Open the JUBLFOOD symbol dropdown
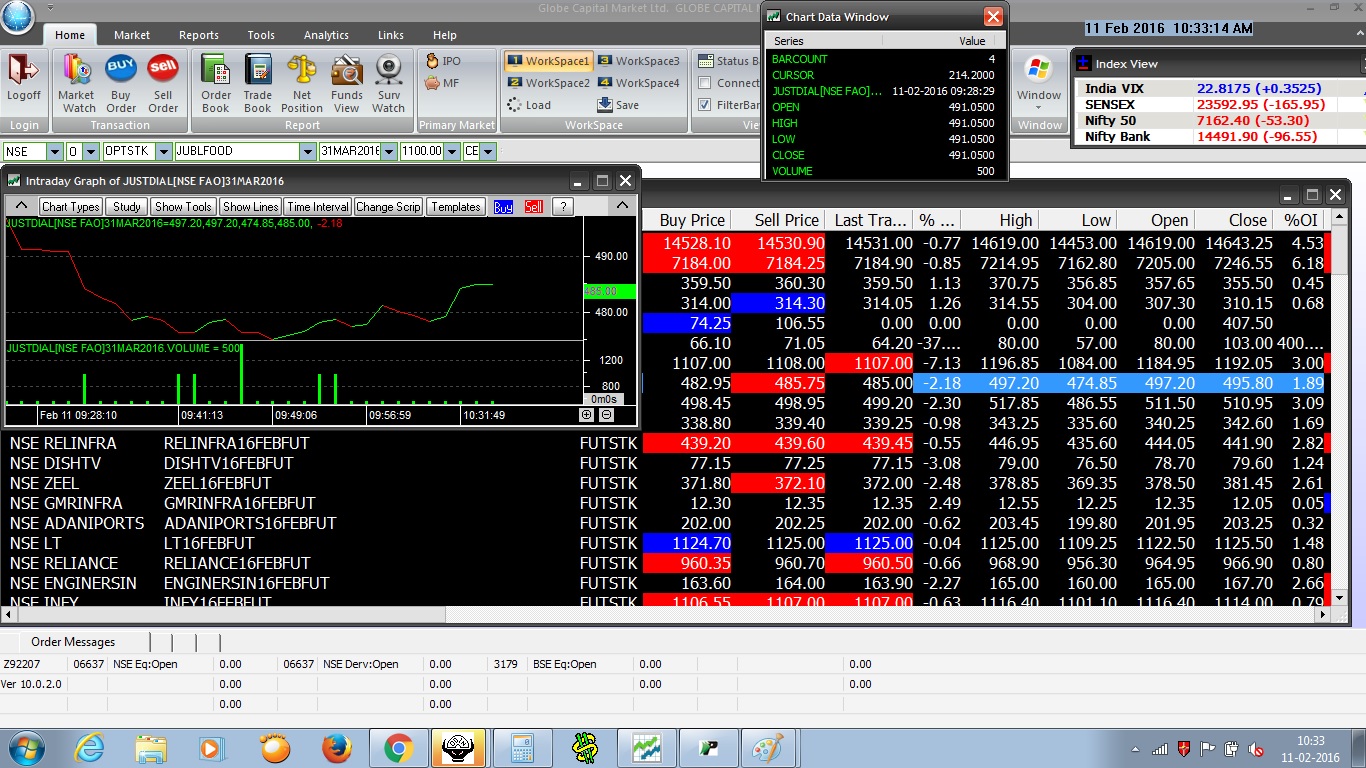 click(x=308, y=152)
